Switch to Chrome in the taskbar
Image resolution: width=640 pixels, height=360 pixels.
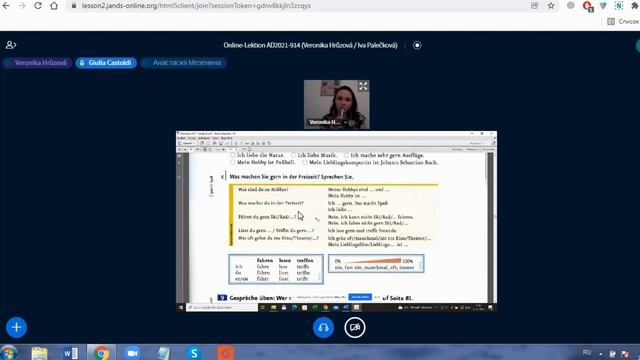point(101,353)
